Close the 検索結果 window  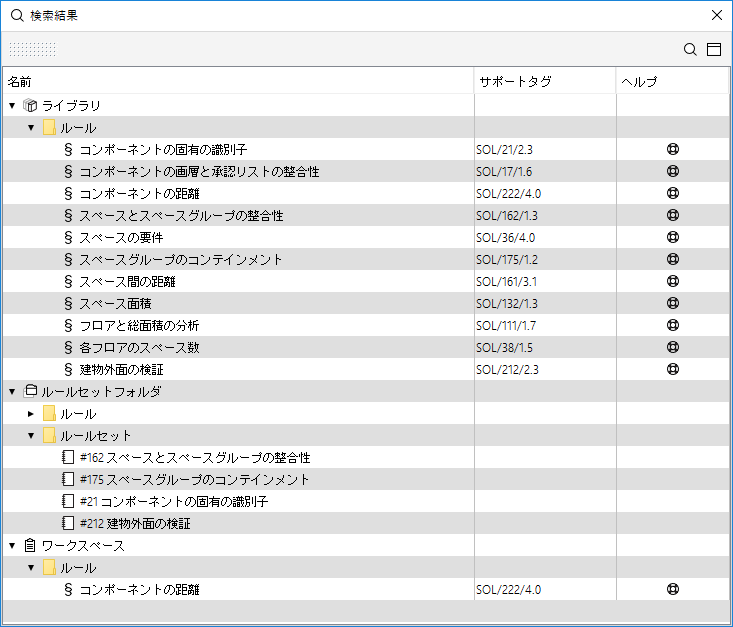717,15
